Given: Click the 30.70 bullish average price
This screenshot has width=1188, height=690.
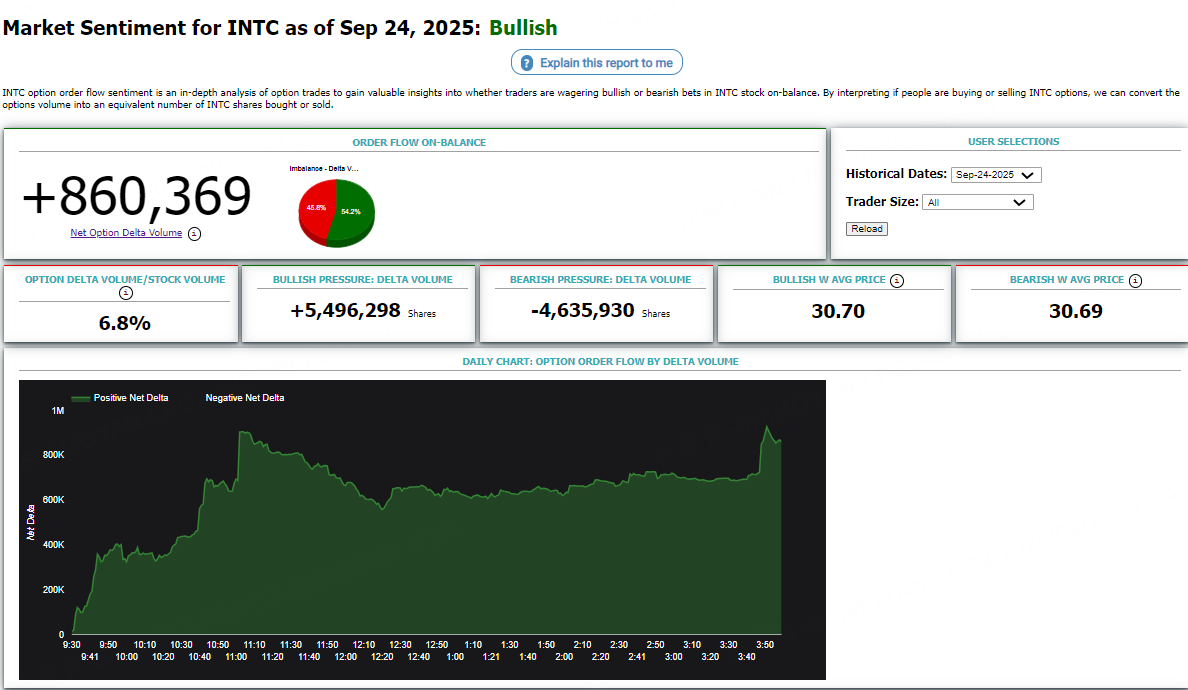Looking at the screenshot, I should point(838,311).
